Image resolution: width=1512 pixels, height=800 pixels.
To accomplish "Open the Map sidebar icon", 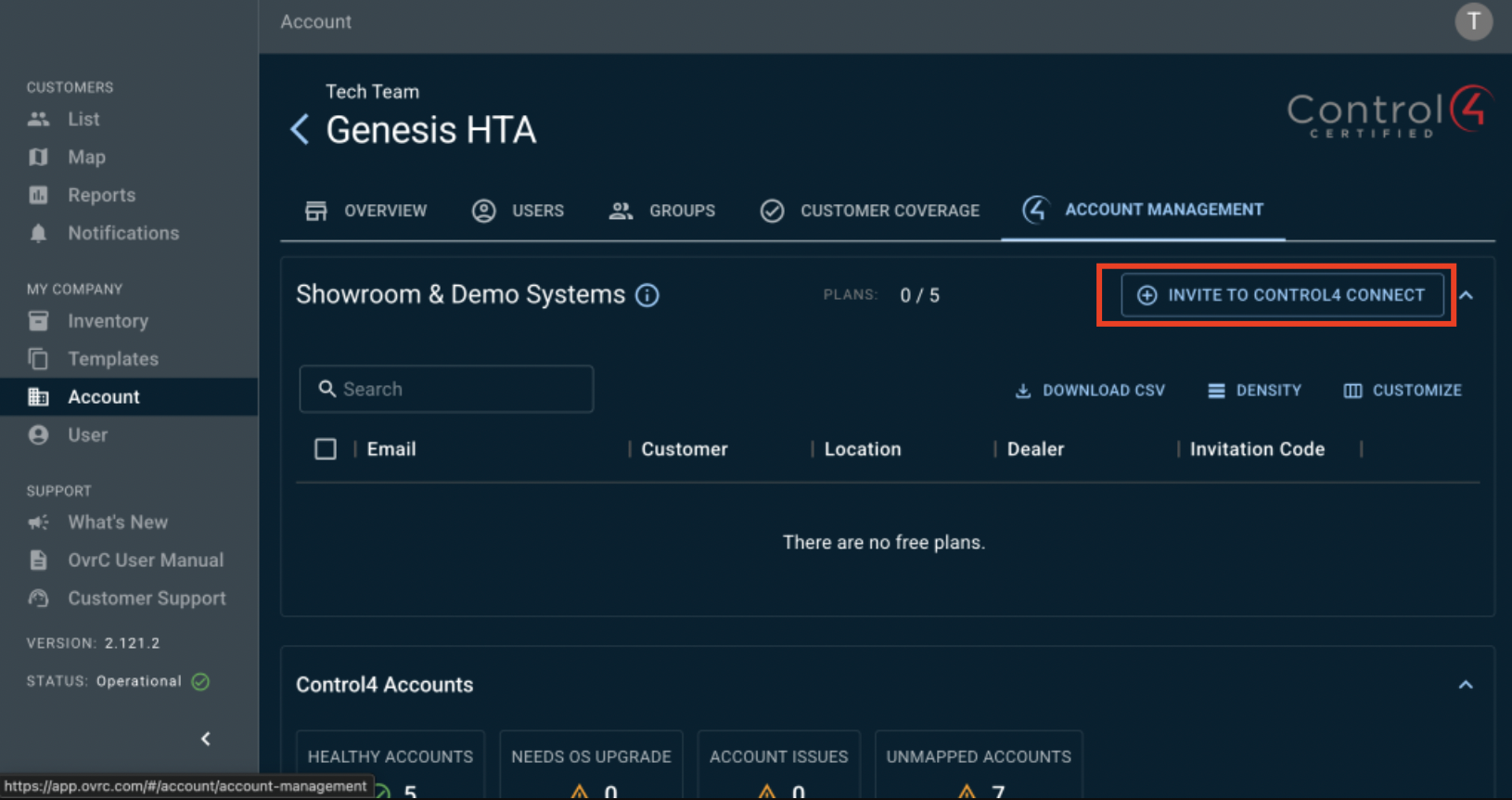I will coord(38,157).
